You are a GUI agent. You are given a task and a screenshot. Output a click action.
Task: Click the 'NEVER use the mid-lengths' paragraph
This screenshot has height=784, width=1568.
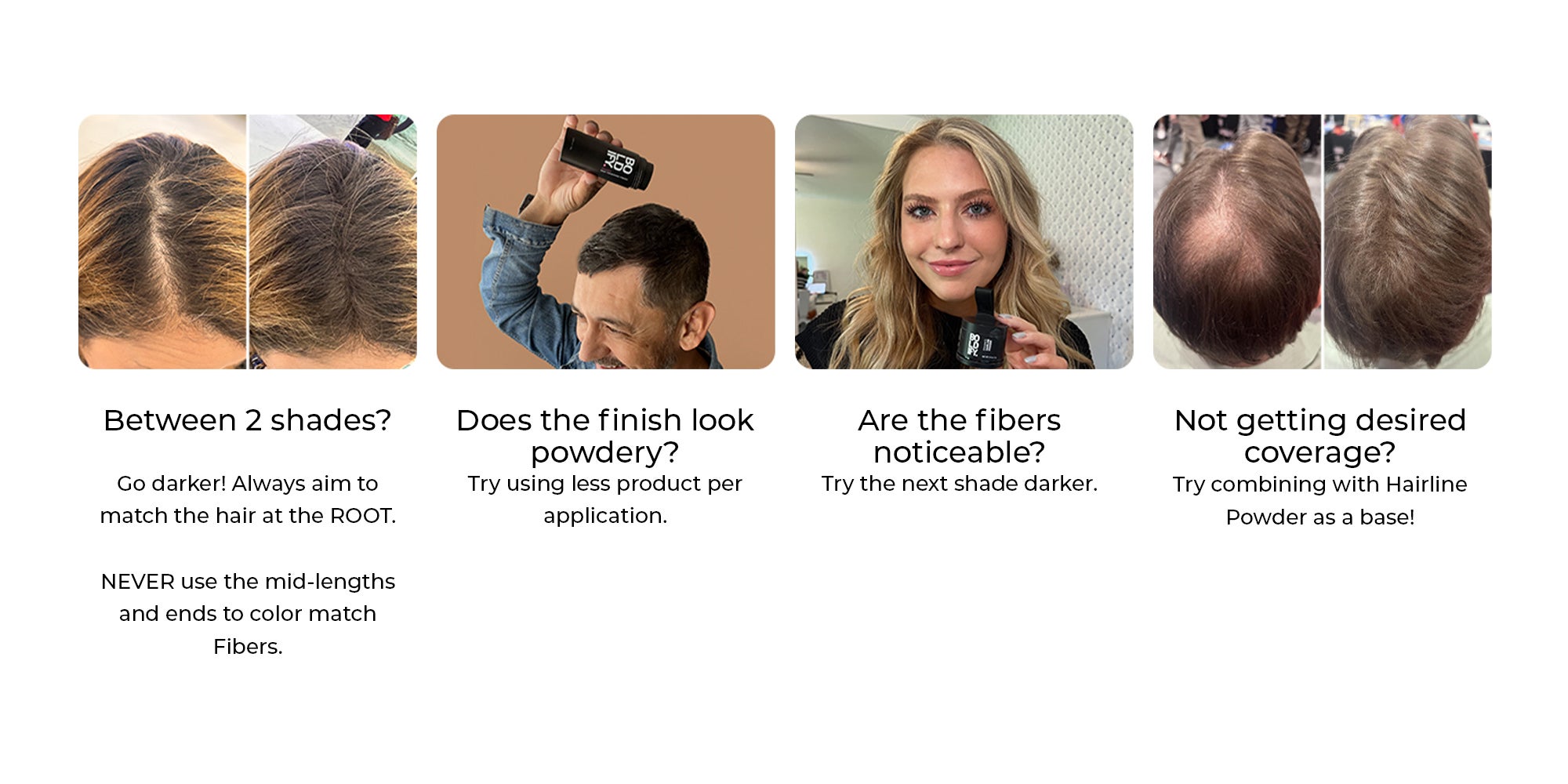[248, 614]
